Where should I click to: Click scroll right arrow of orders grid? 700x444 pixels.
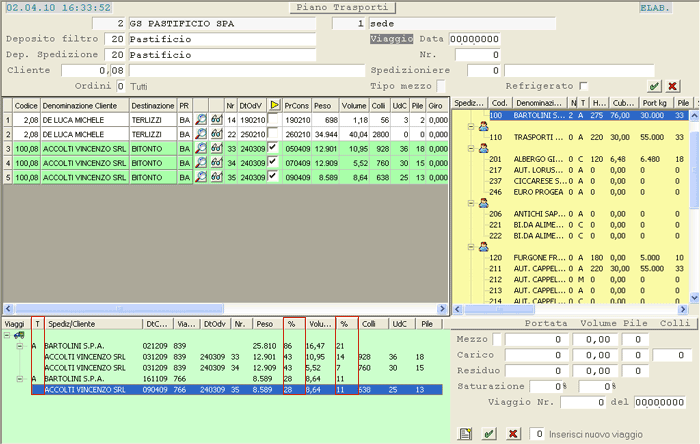pyautogui.click(x=442, y=308)
